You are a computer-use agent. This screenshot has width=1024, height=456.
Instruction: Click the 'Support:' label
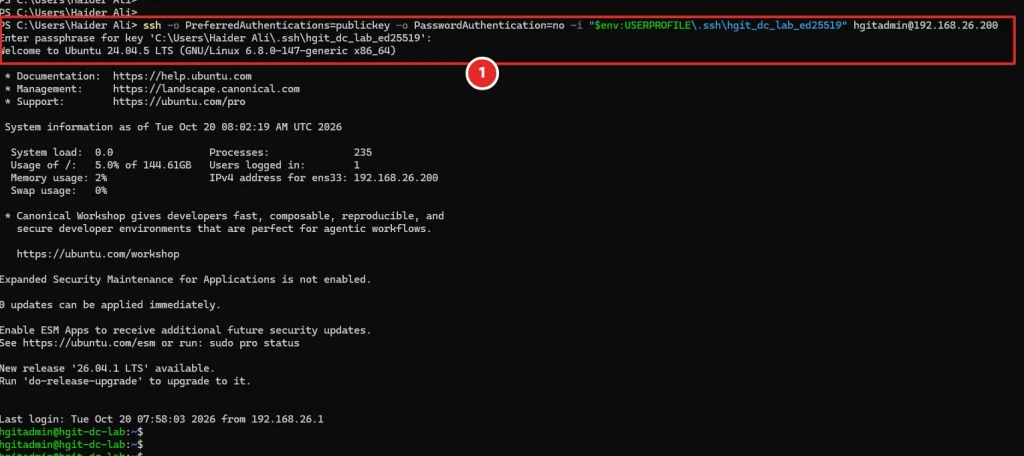coord(40,102)
